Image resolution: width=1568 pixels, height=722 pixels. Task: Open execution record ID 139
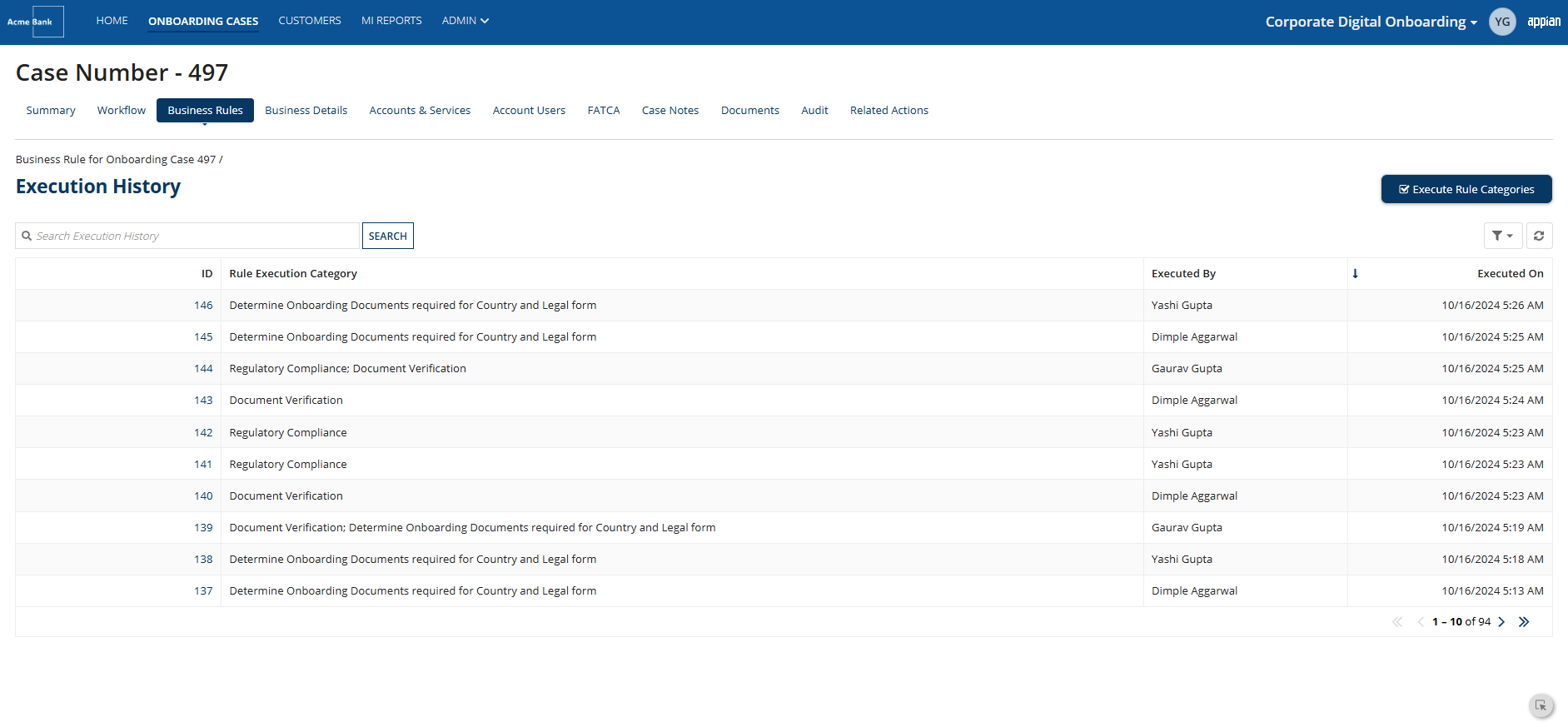pos(203,528)
